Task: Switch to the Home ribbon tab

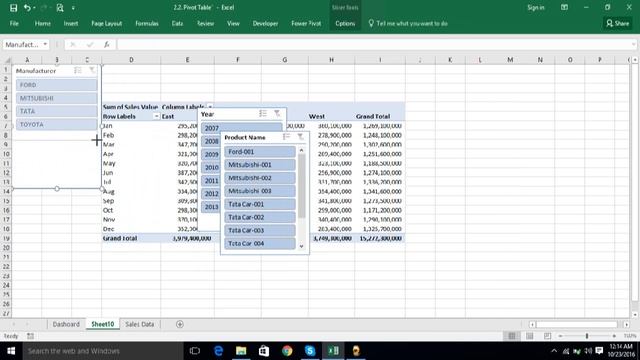Action: pyautogui.click(x=43, y=24)
